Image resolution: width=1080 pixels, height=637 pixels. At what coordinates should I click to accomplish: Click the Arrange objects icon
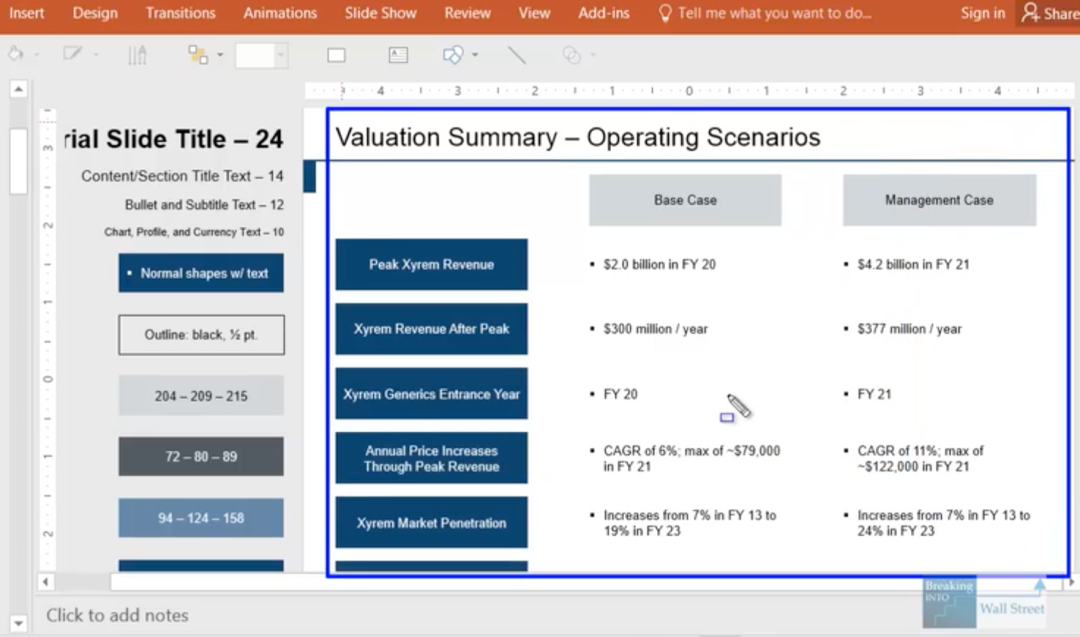(x=198, y=54)
